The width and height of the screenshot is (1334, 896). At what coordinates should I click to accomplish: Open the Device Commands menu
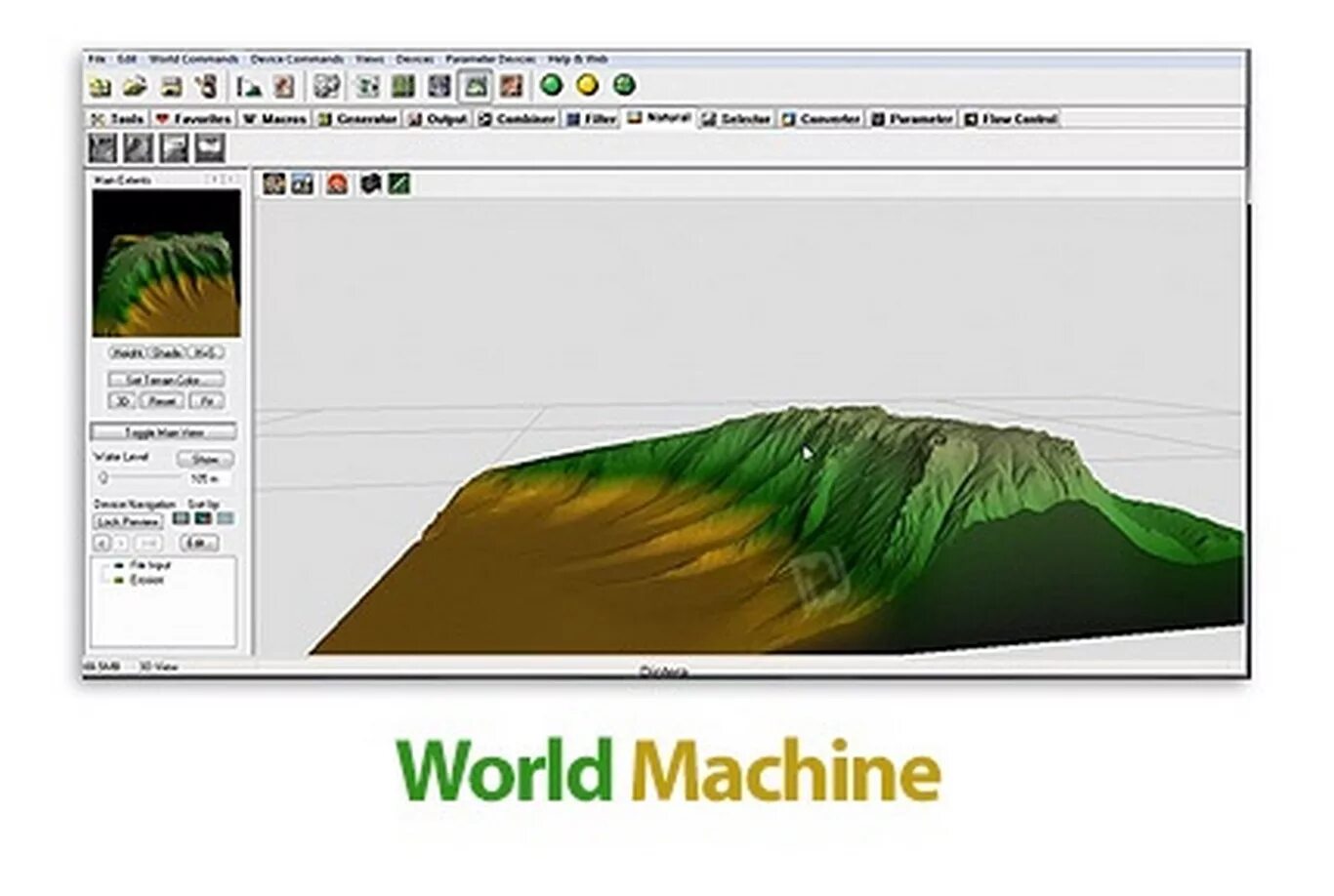click(x=297, y=60)
